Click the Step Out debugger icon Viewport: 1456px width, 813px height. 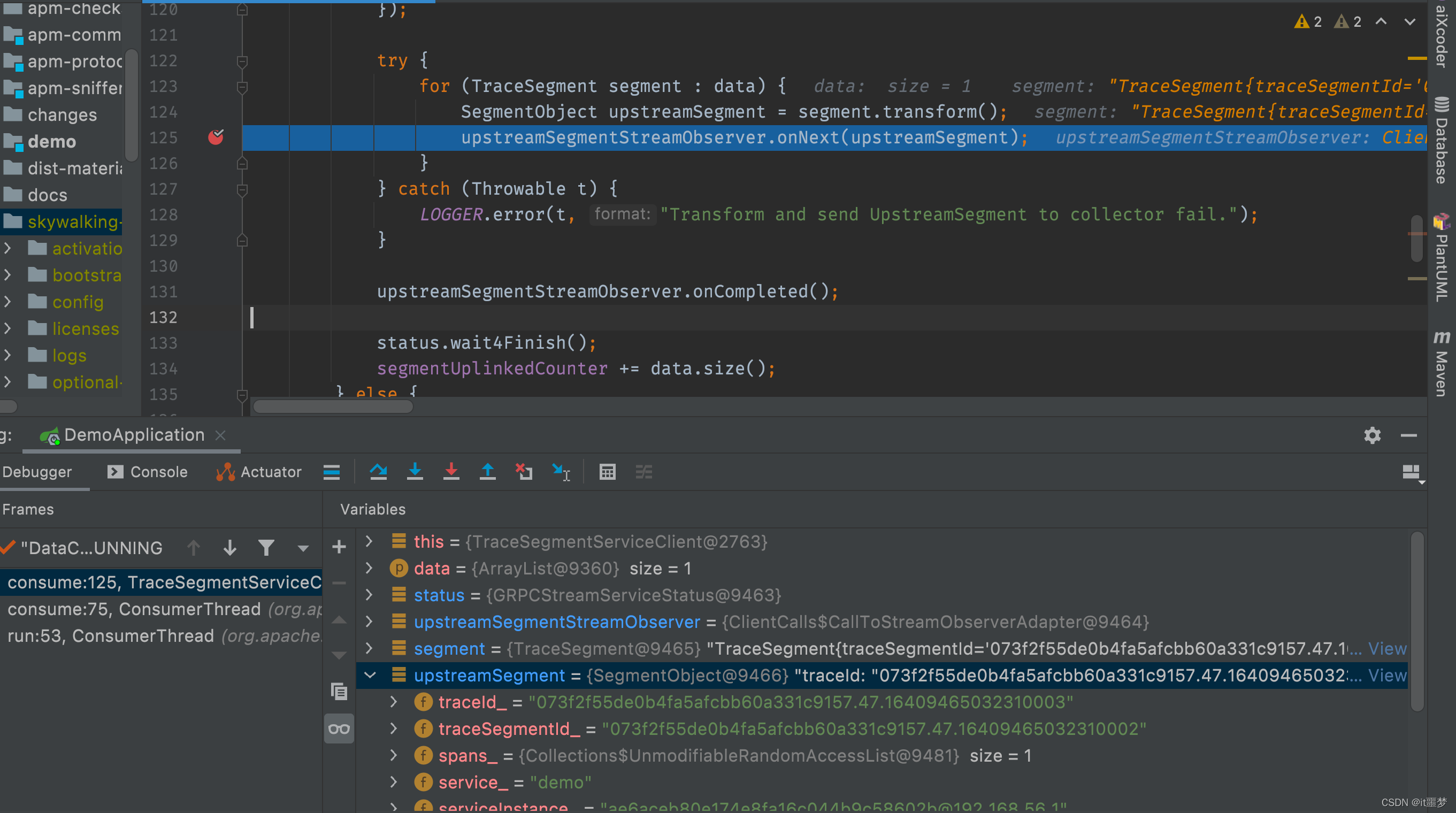487,472
